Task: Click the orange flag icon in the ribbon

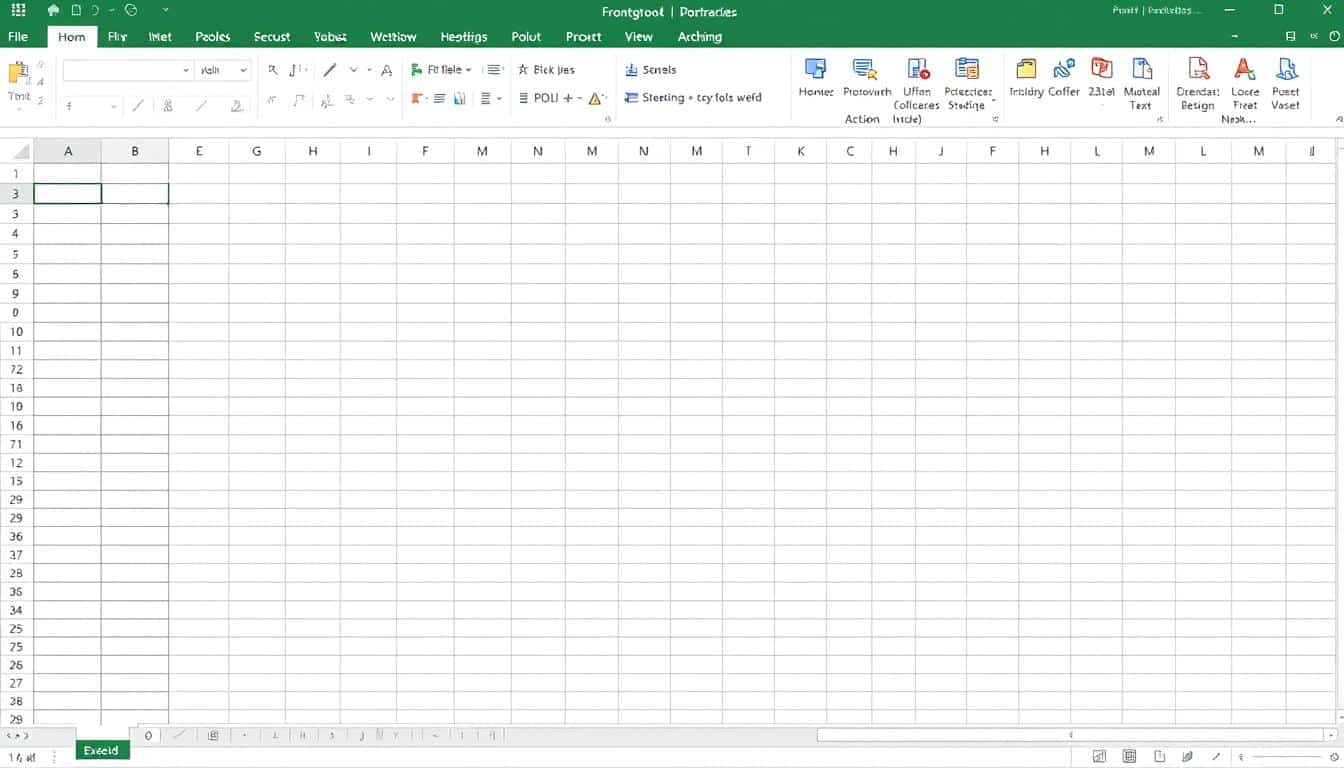Action: coord(417,98)
